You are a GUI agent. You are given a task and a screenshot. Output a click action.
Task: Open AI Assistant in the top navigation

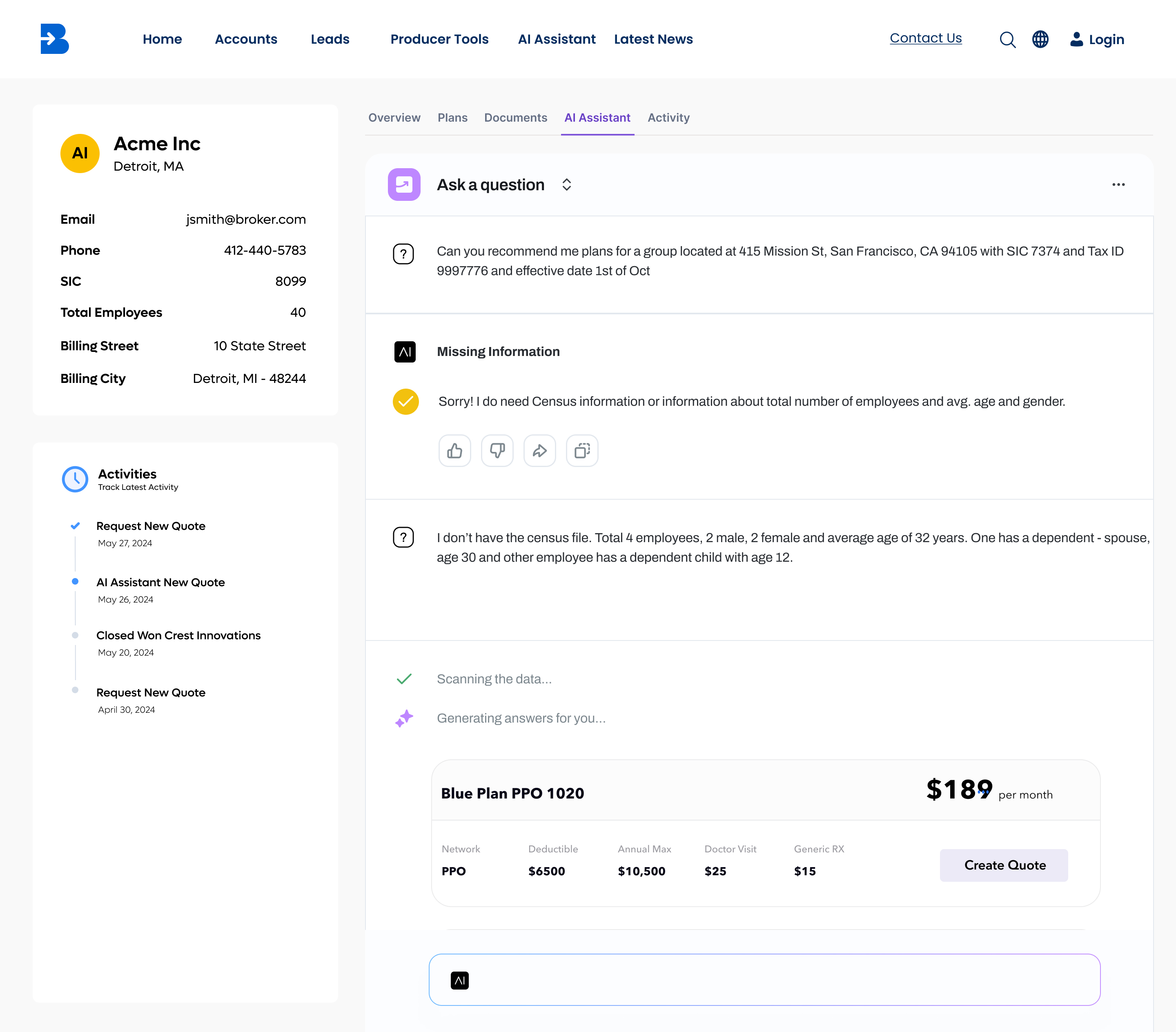click(557, 39)
